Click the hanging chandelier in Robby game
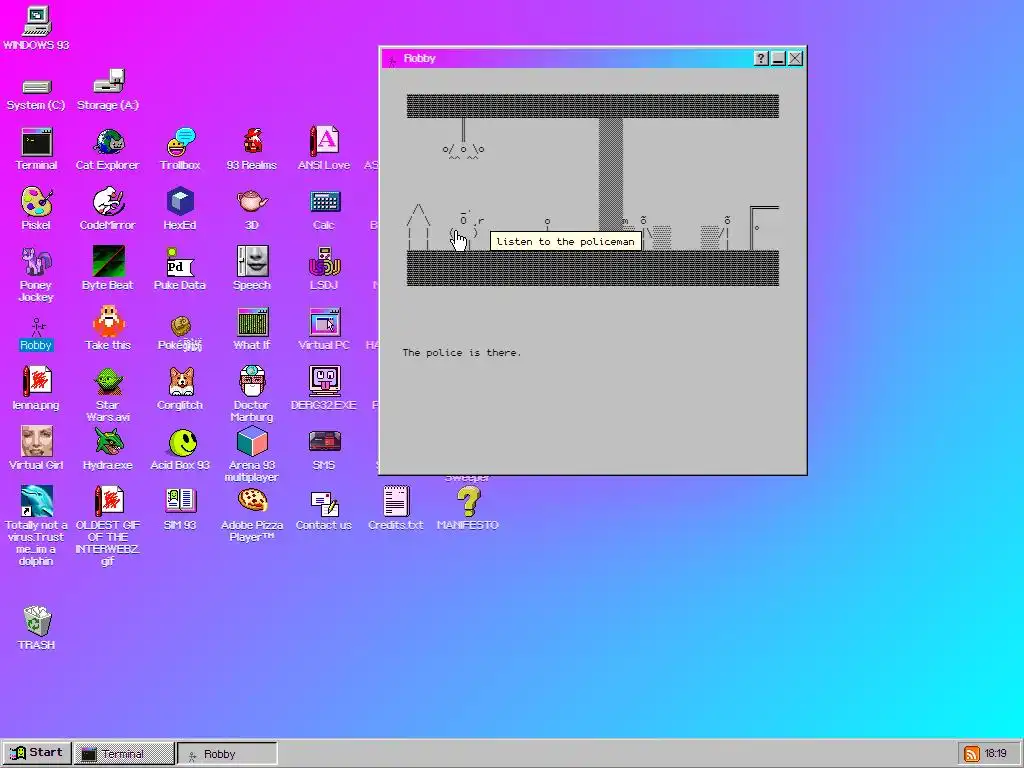 [463, 140]
